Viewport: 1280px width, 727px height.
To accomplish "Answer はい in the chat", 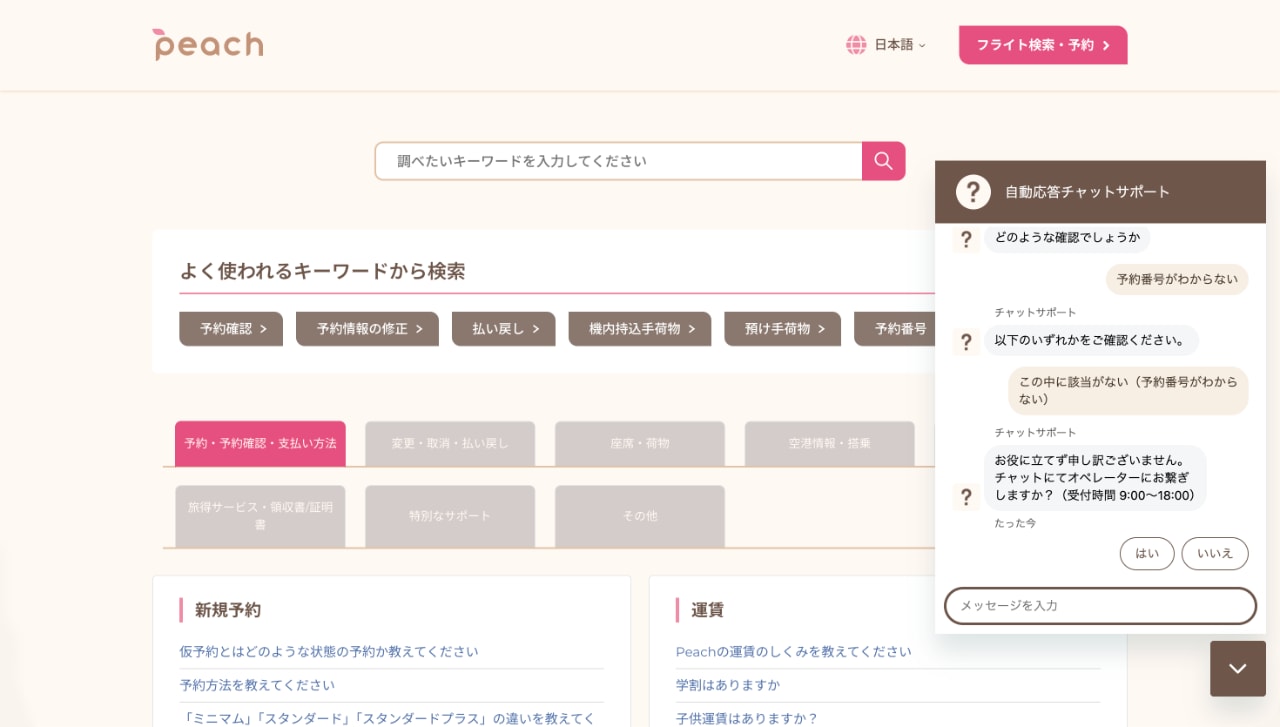I will tap(1147, 553).
